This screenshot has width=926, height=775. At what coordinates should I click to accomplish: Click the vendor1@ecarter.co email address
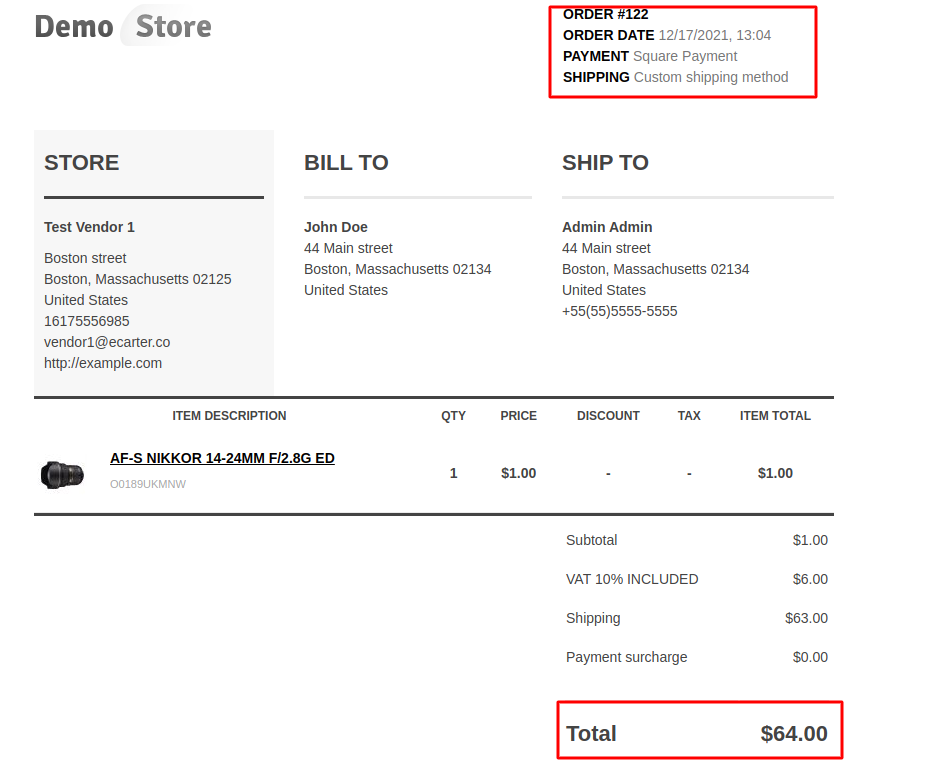point(107,342)
